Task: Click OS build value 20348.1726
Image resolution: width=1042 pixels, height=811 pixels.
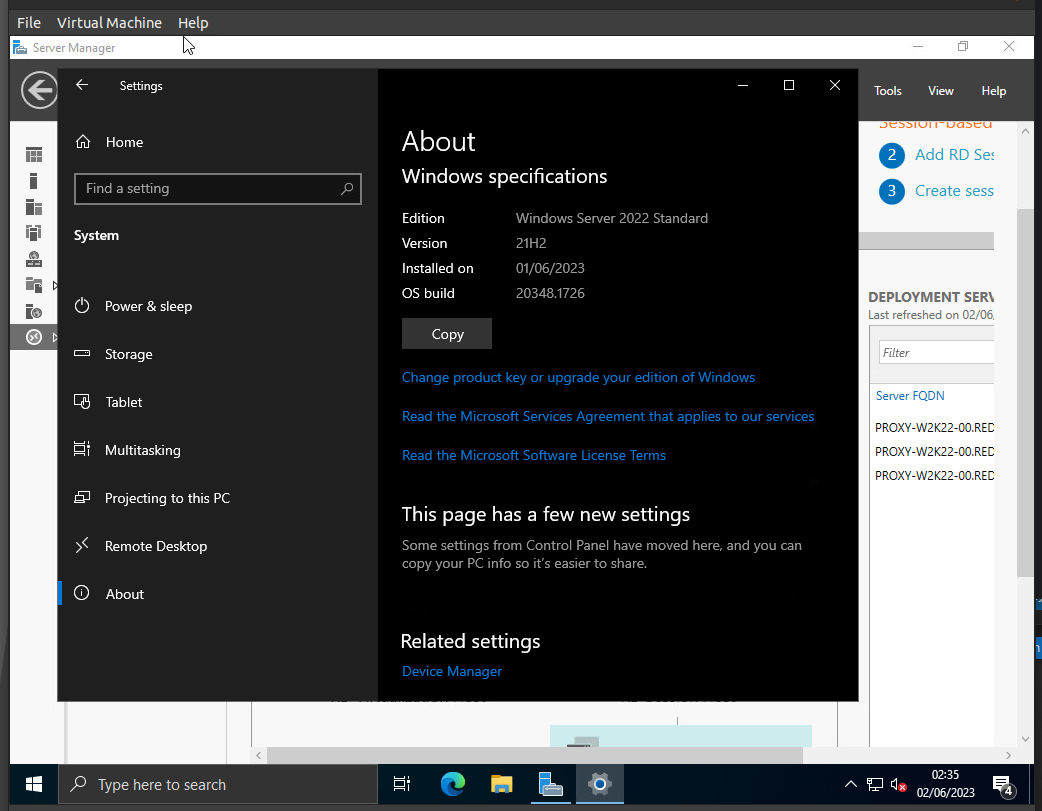Action: (550, 293)
